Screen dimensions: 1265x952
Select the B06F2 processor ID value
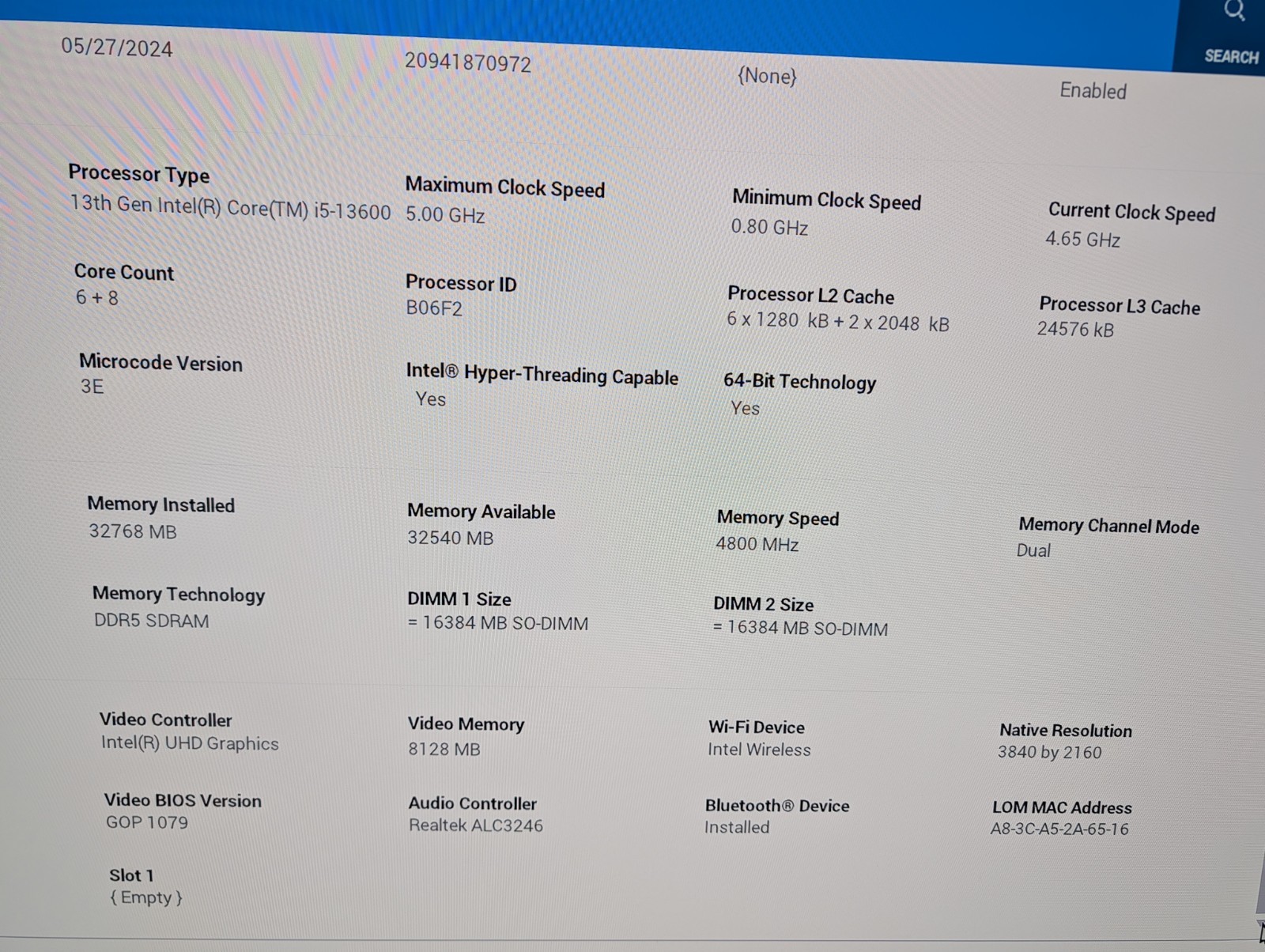tap(434, 308)
